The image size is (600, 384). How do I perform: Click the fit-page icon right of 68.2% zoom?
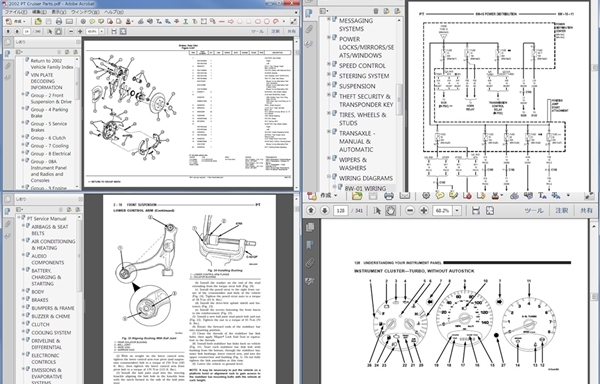pyautogui.click(x=490, y=210)
